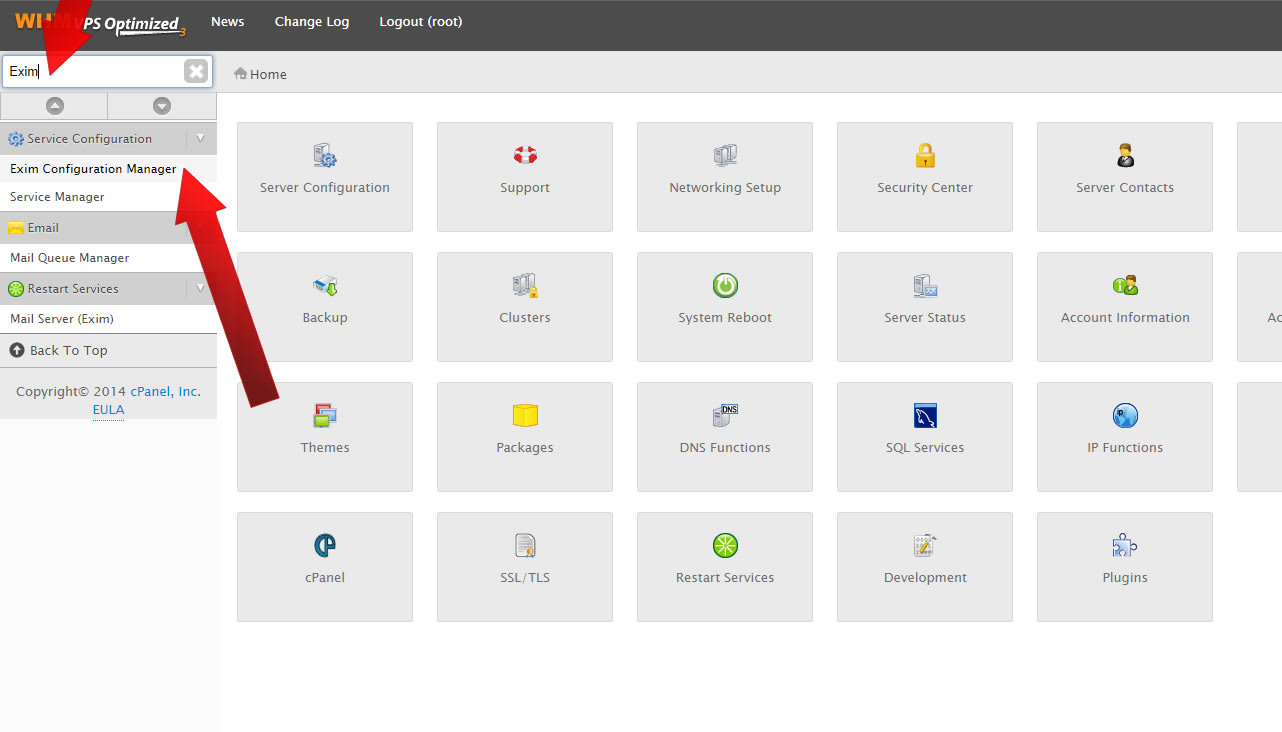The width and height of the screenshot is (1282, 732).
Task: Open the SSL/TLS certificate icon
Action: point(525,545)
